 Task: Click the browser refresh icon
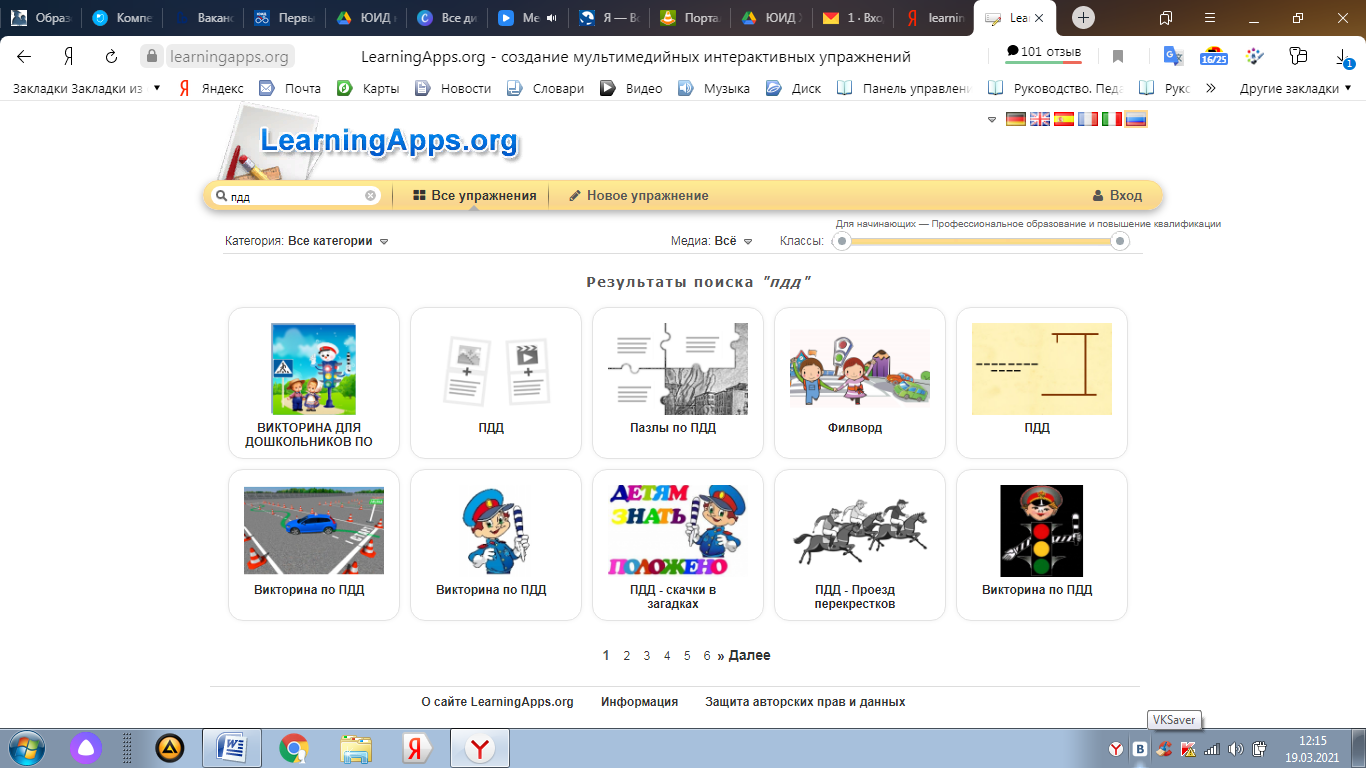tap(112, 57)
